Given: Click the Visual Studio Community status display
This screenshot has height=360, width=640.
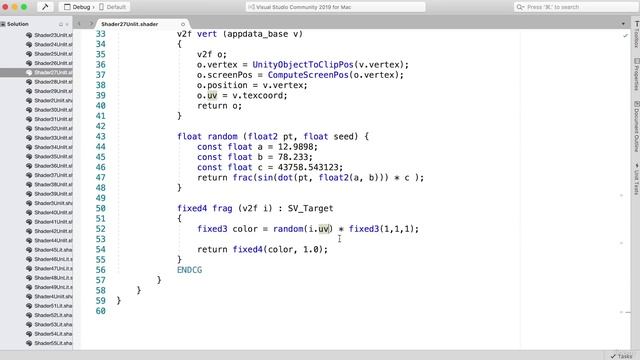Looking at the screenshot, I should 336,7.
